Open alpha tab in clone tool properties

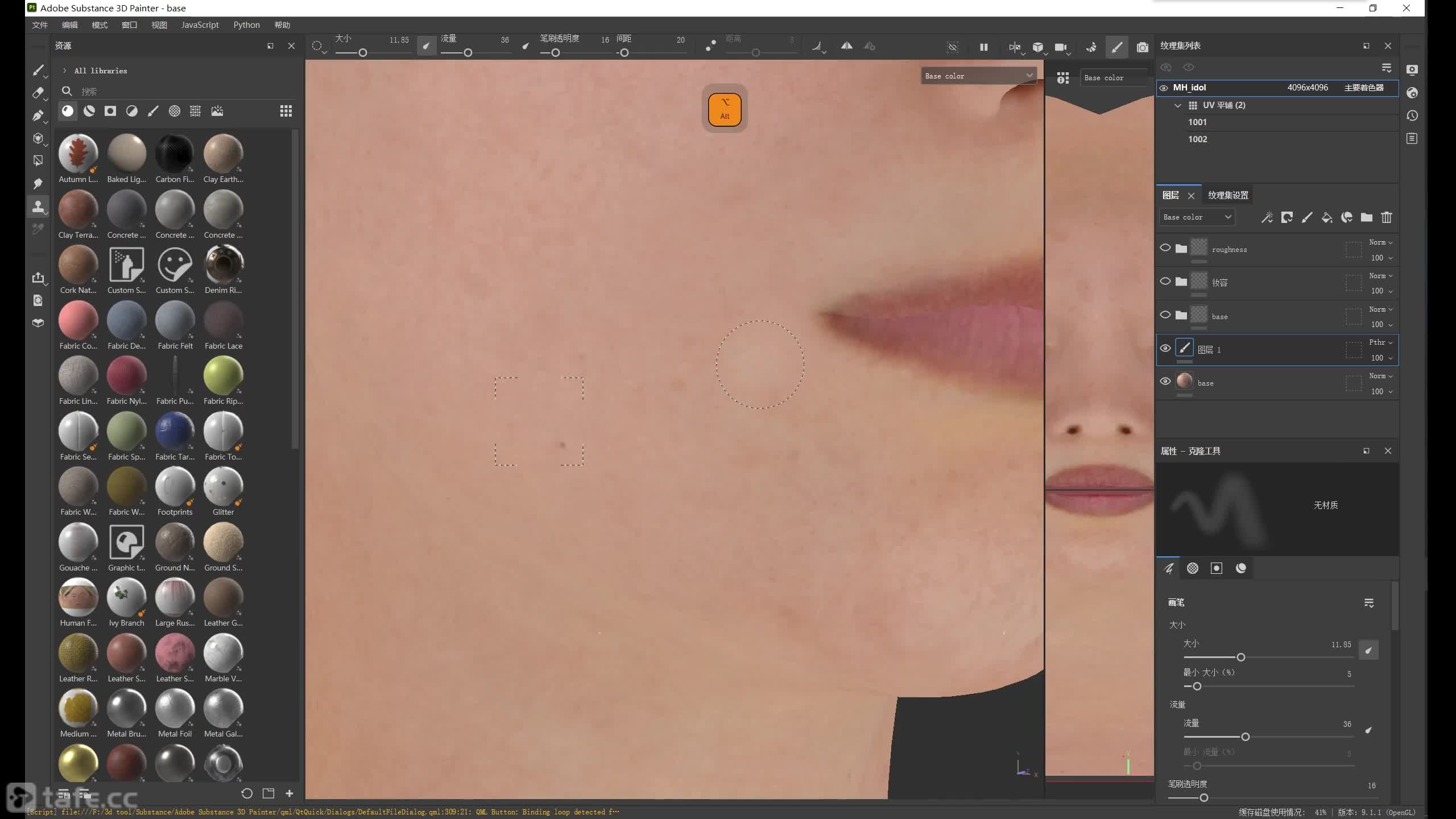[1193, 568]
